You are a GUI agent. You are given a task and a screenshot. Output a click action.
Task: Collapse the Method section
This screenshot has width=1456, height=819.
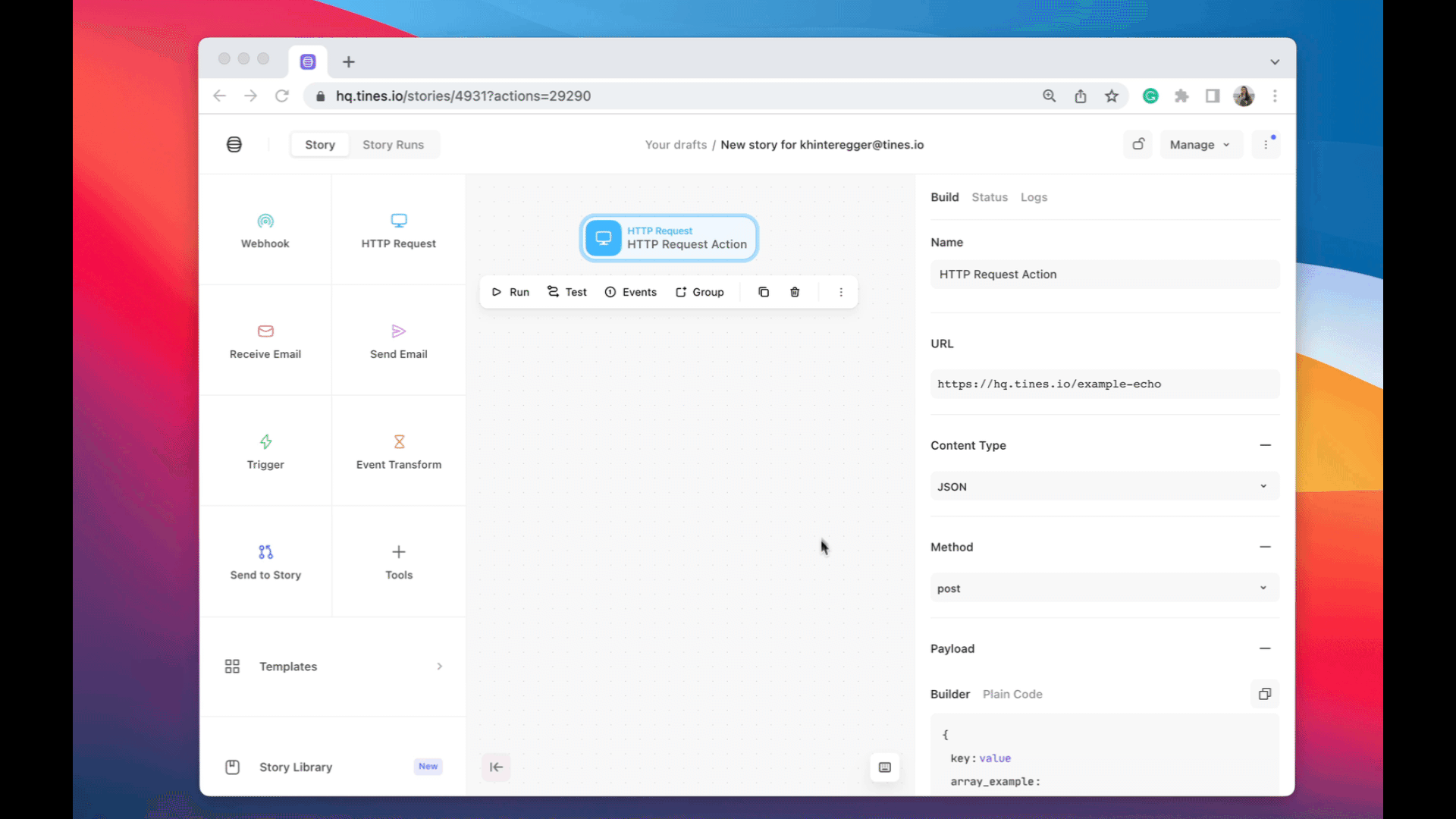click(x=1265, y=547)
